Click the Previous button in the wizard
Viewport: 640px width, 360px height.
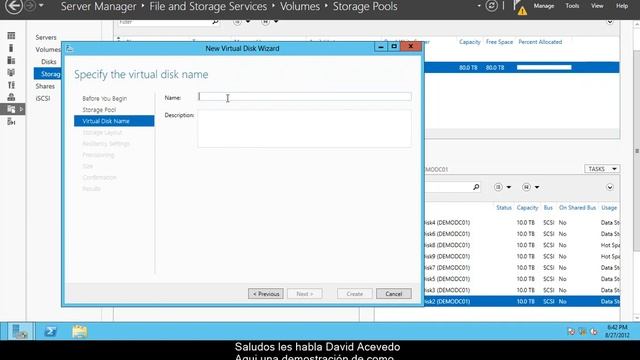(266, 294)
